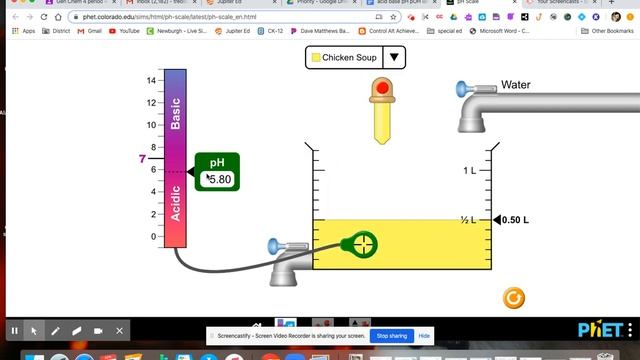640x360 pixels.
Task: Click the Acidic label on pH scale
Action: pyautogui.click(x=175, y=203)
